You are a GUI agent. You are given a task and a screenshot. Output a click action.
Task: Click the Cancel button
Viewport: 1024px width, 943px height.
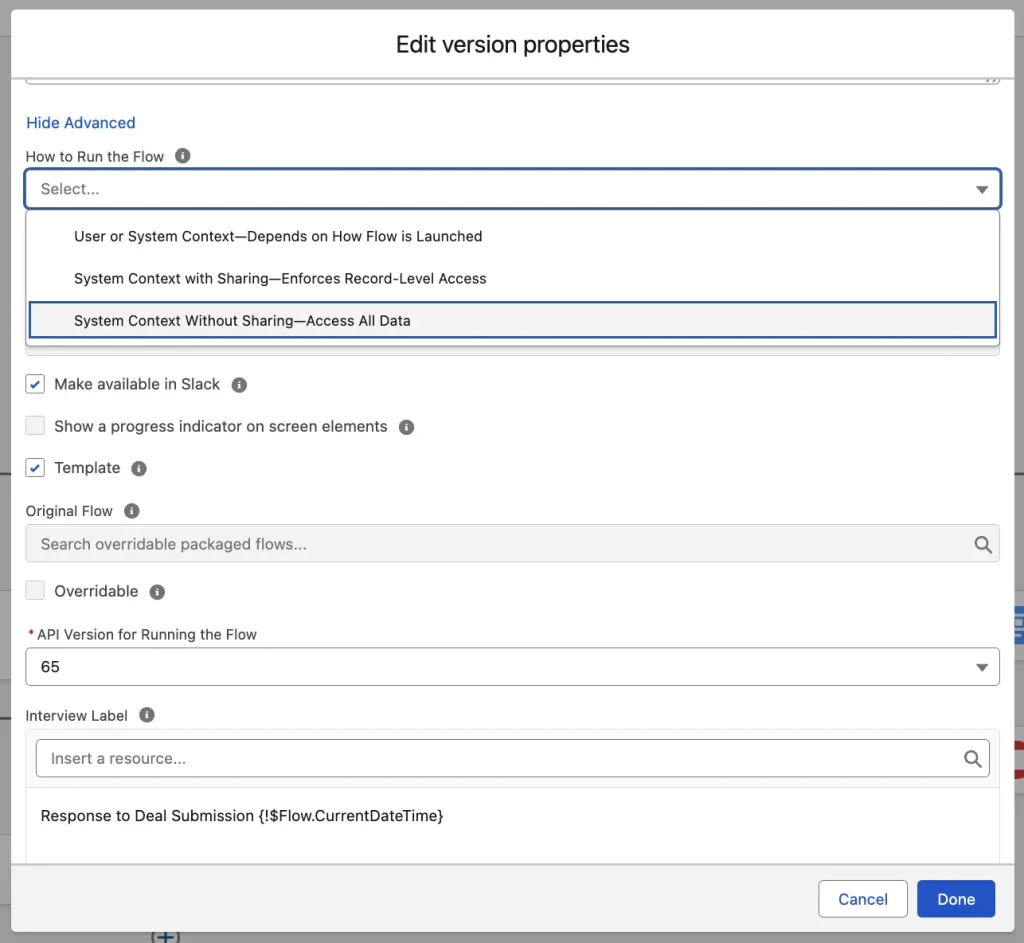coord(863,899)
